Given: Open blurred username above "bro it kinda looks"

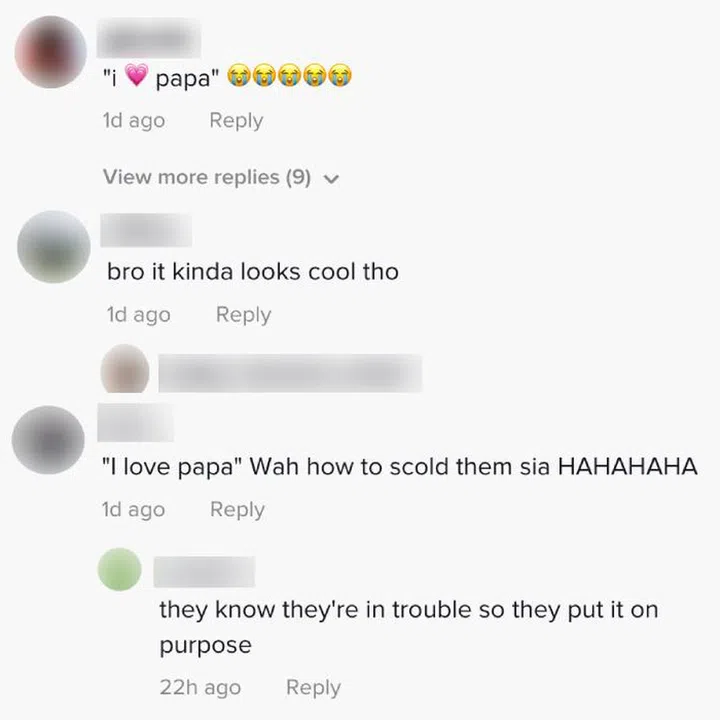Looking at the screenshot, I should point(146,230).
